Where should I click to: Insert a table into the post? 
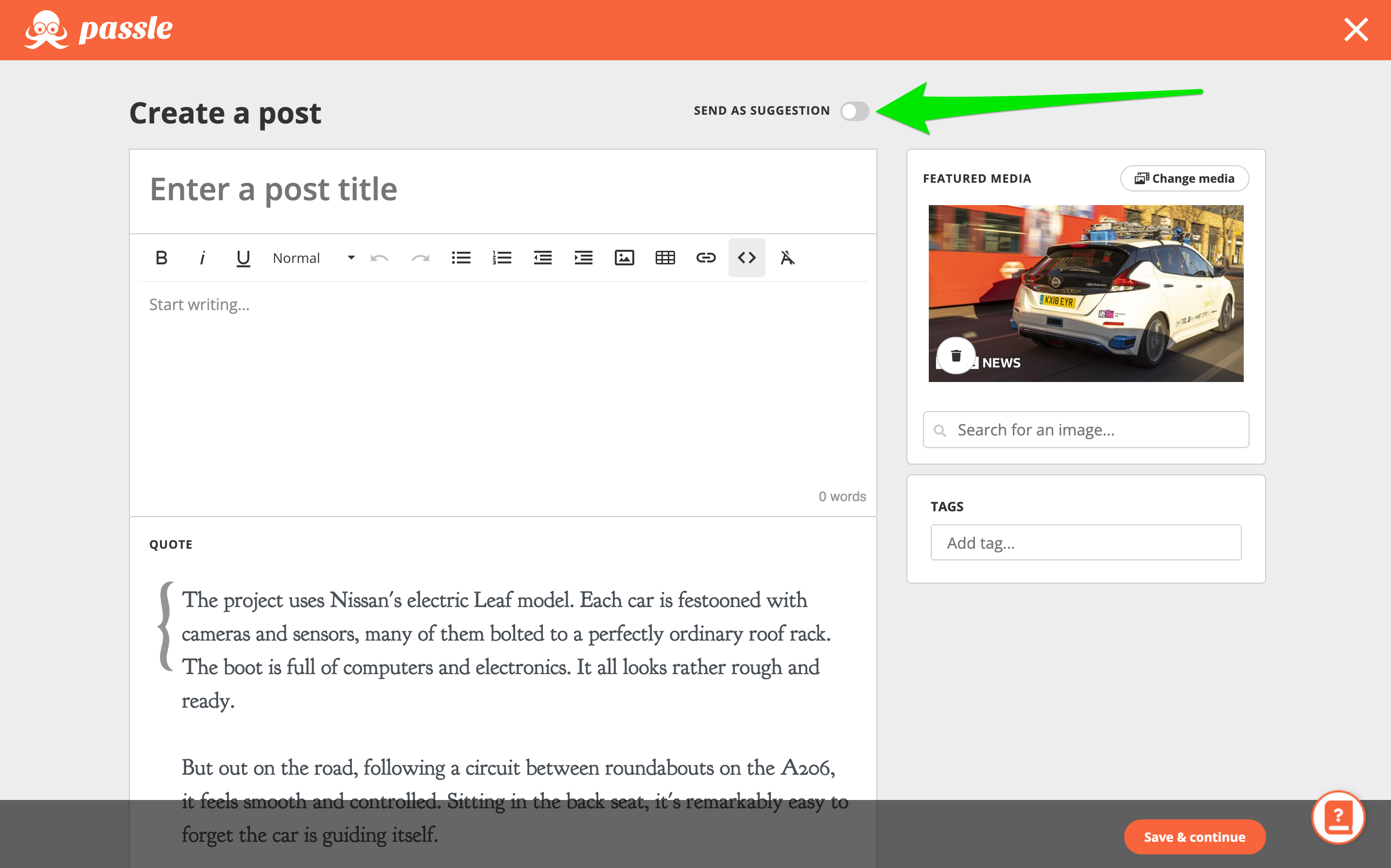click(x=665, y=258)
